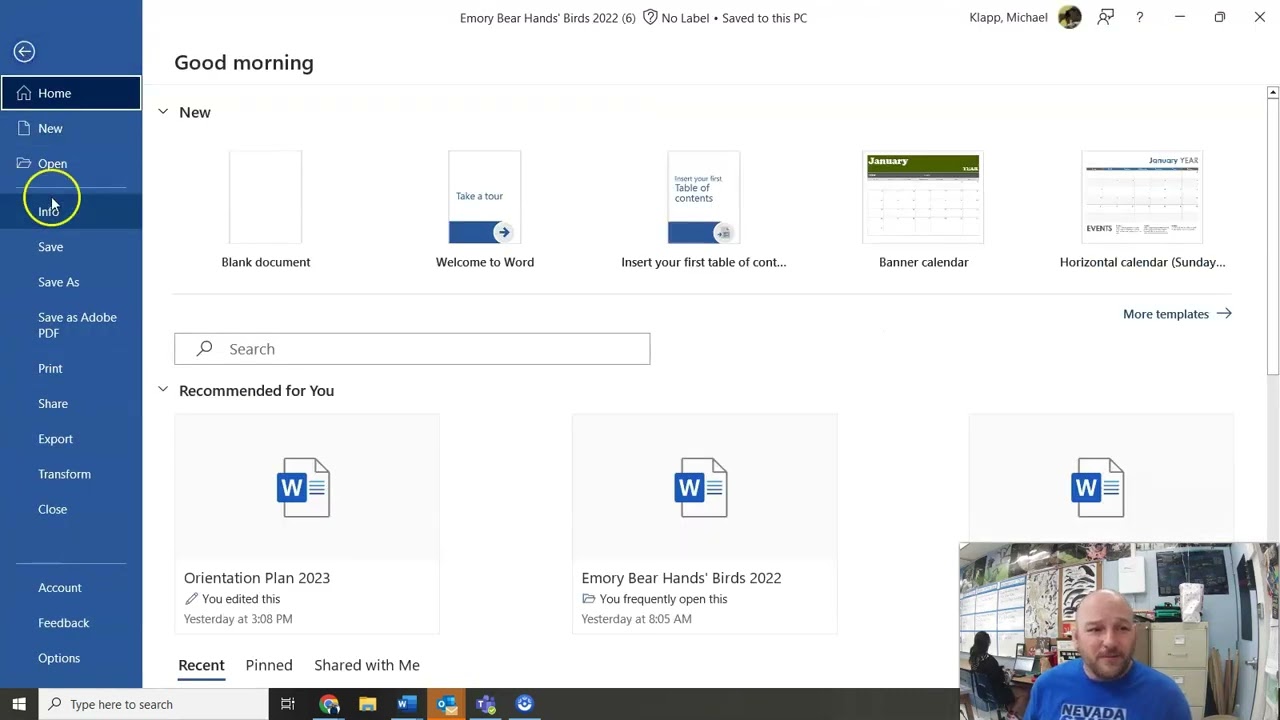Open the Welcome to Word template

coord(485,211)
